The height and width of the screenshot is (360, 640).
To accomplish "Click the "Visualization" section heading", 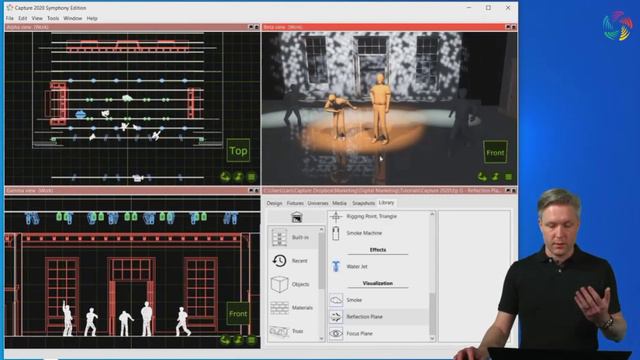I will [x=378, y=283].
